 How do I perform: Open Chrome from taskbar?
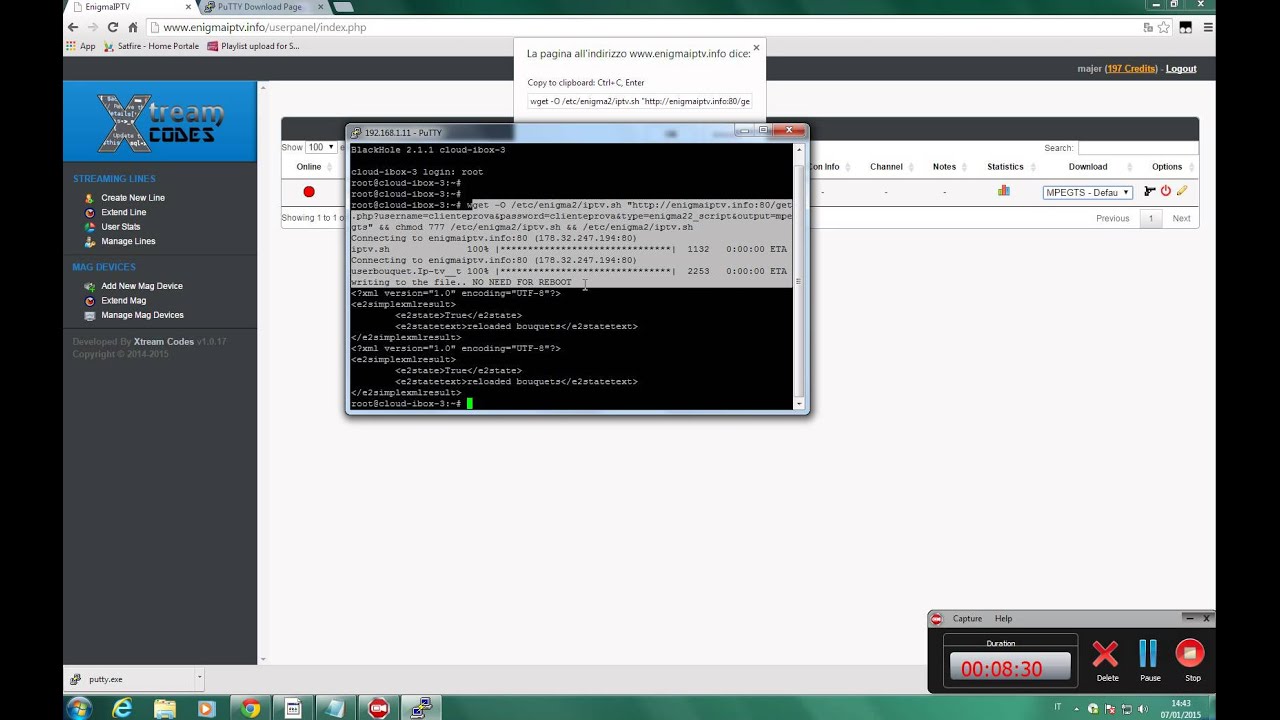(x=250, y=708)
